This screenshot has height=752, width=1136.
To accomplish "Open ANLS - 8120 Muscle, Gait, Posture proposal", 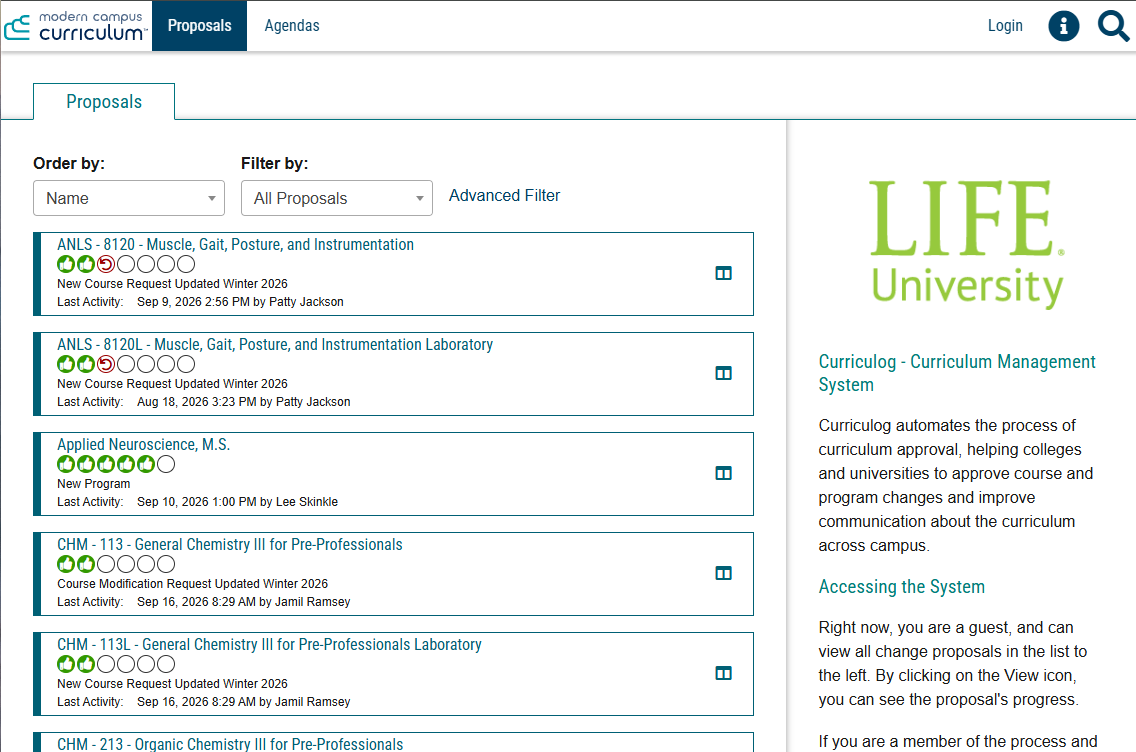I will 235,245.
